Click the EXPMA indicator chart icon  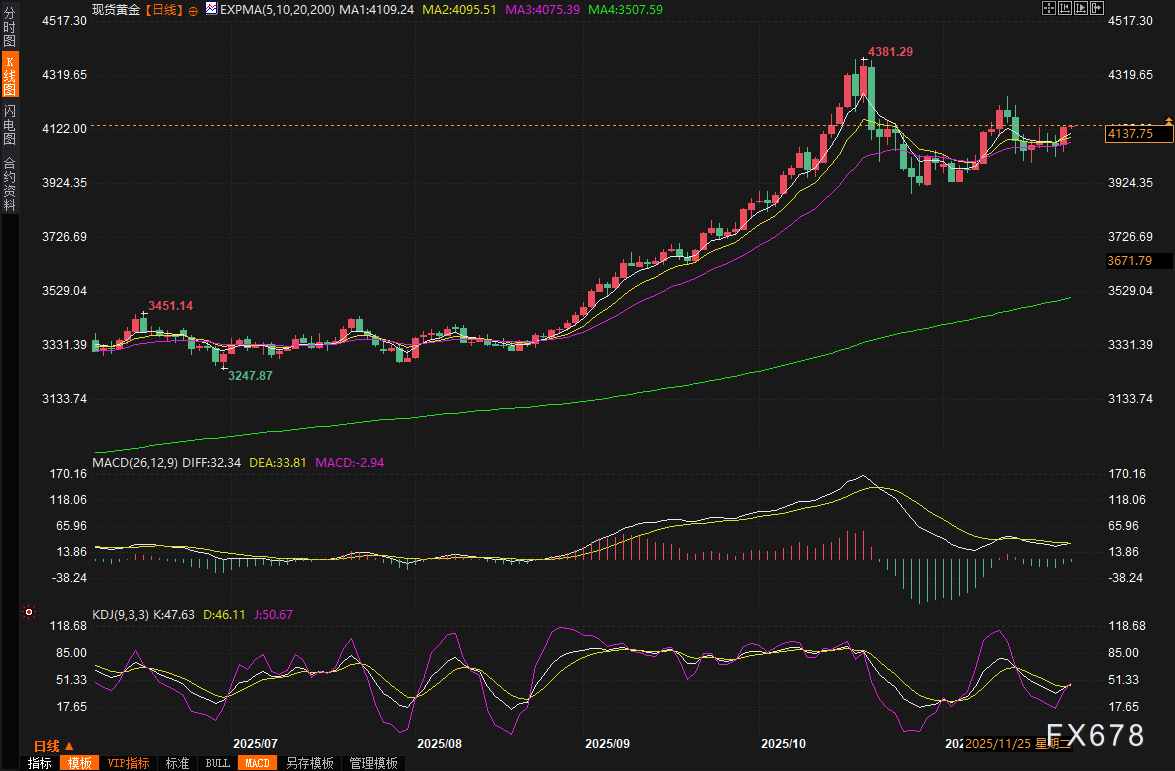[211, 8]
